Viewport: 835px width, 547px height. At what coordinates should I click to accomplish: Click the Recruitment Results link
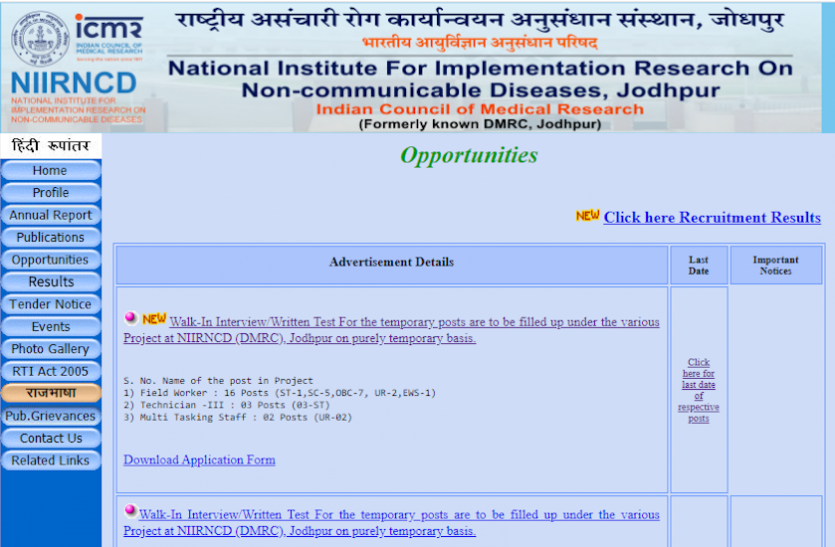[x=712, y=217]
